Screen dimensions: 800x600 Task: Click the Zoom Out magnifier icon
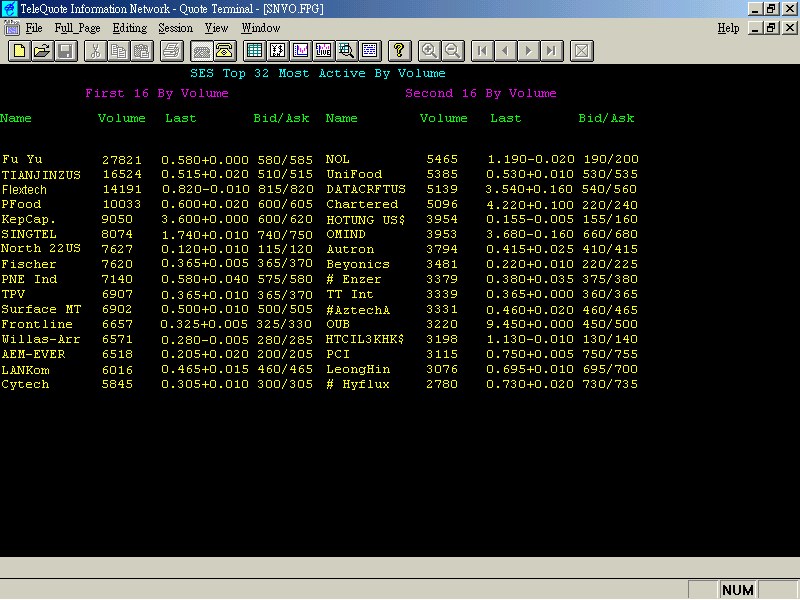click(453, 51)
